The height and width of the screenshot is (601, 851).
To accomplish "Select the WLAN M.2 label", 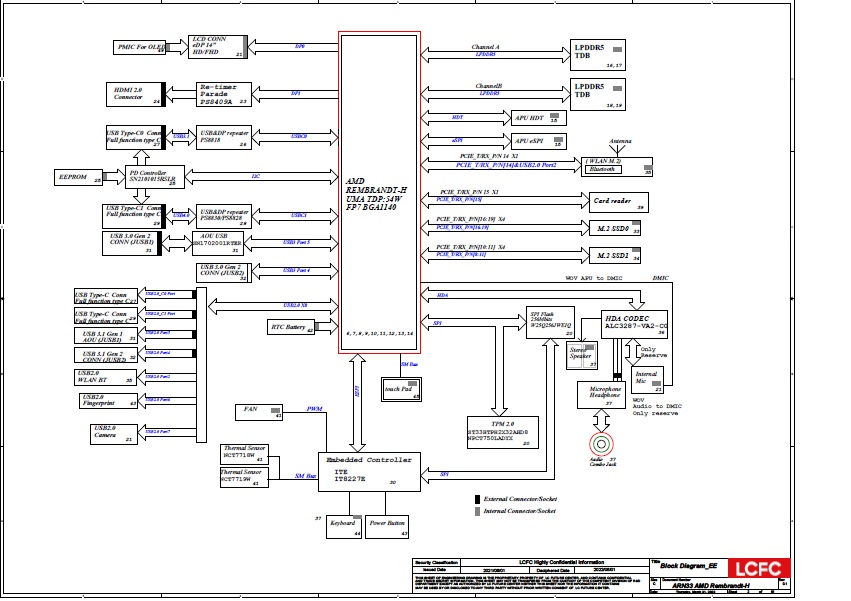I will pos(604,161).
